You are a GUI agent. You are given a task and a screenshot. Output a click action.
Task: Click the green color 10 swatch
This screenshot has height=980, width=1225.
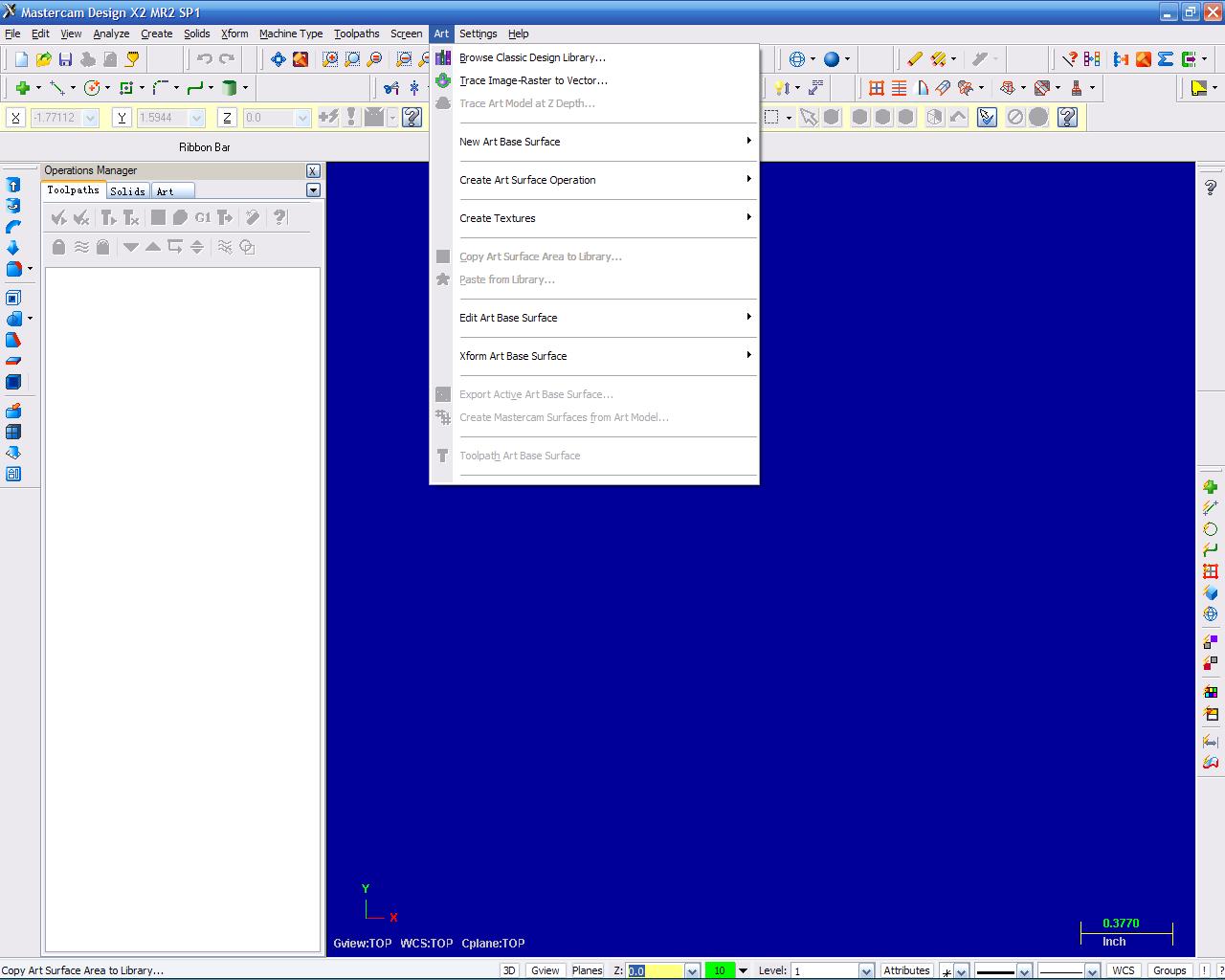(x=720, y=970)
